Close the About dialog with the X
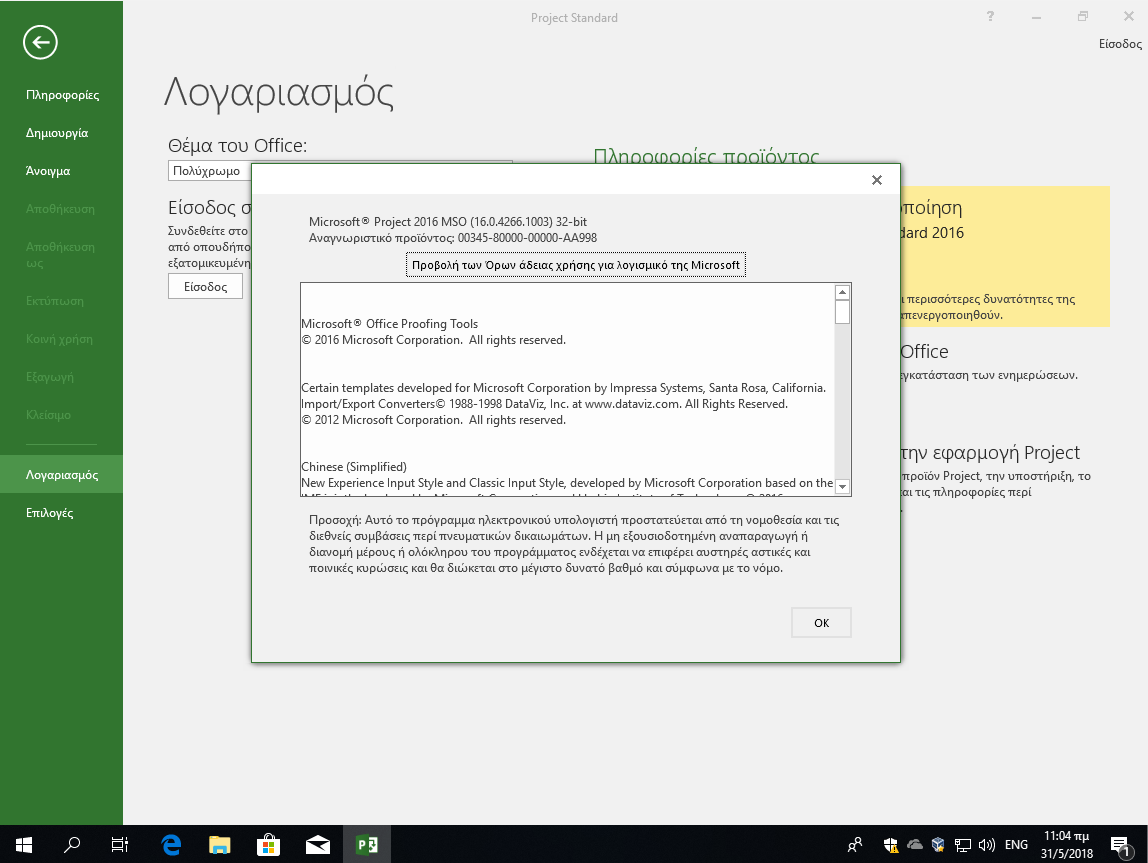Screen dimensions: 1148x863 [x=876, y=180]
